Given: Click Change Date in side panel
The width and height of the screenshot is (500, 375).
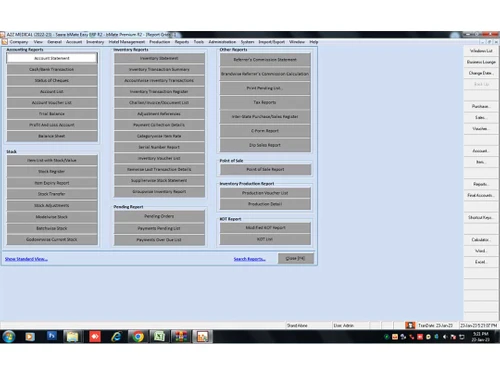Looking at the screenshot, I should [481, 73].
